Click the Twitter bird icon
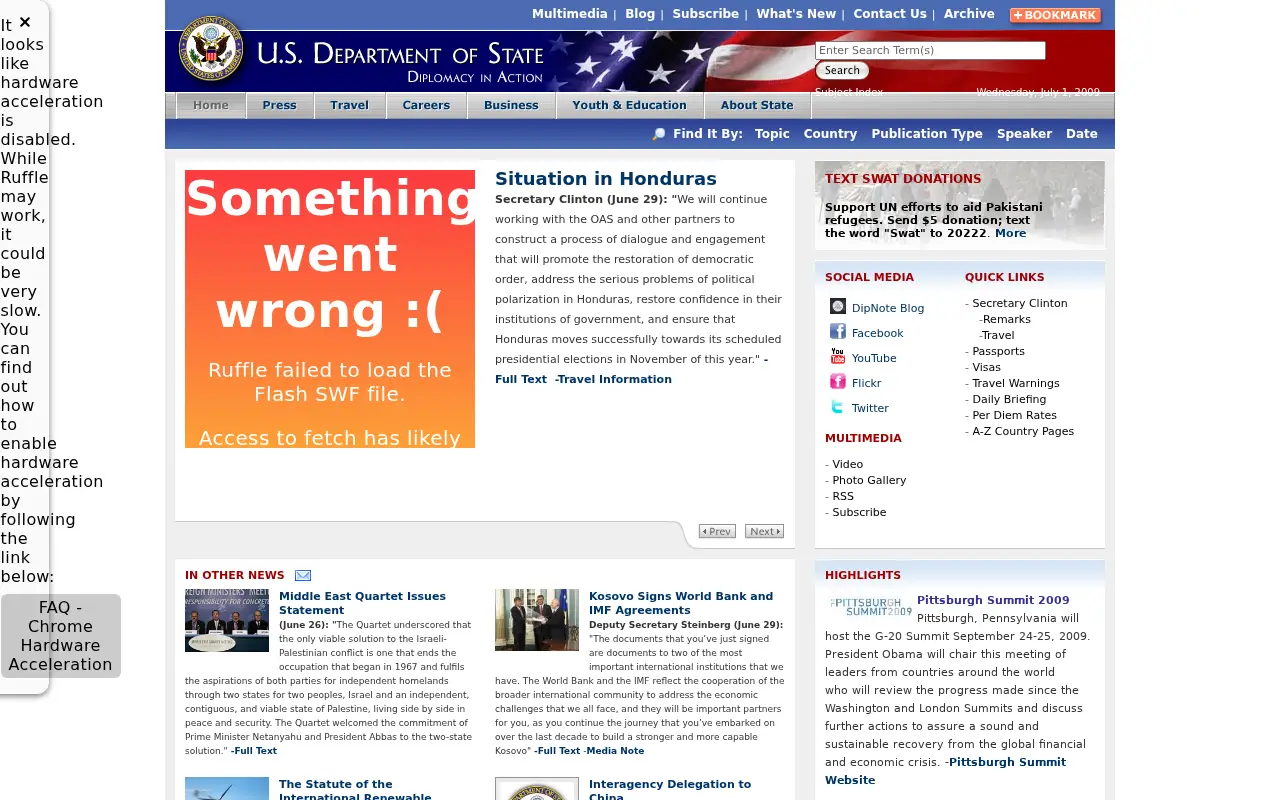The image size is (1280, 800). [838, 406]
